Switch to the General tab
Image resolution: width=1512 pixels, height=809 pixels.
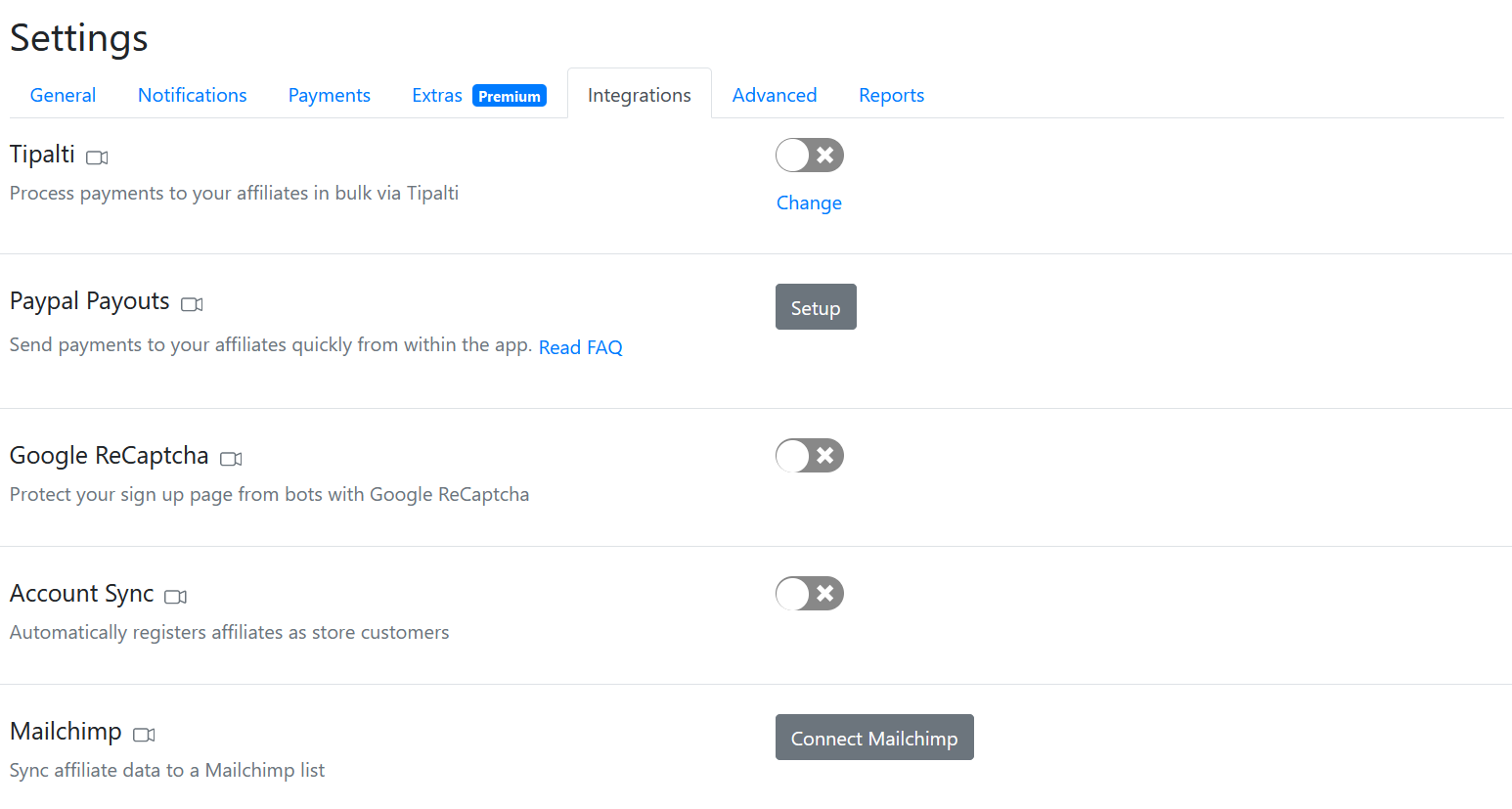[x=63, y=95]
